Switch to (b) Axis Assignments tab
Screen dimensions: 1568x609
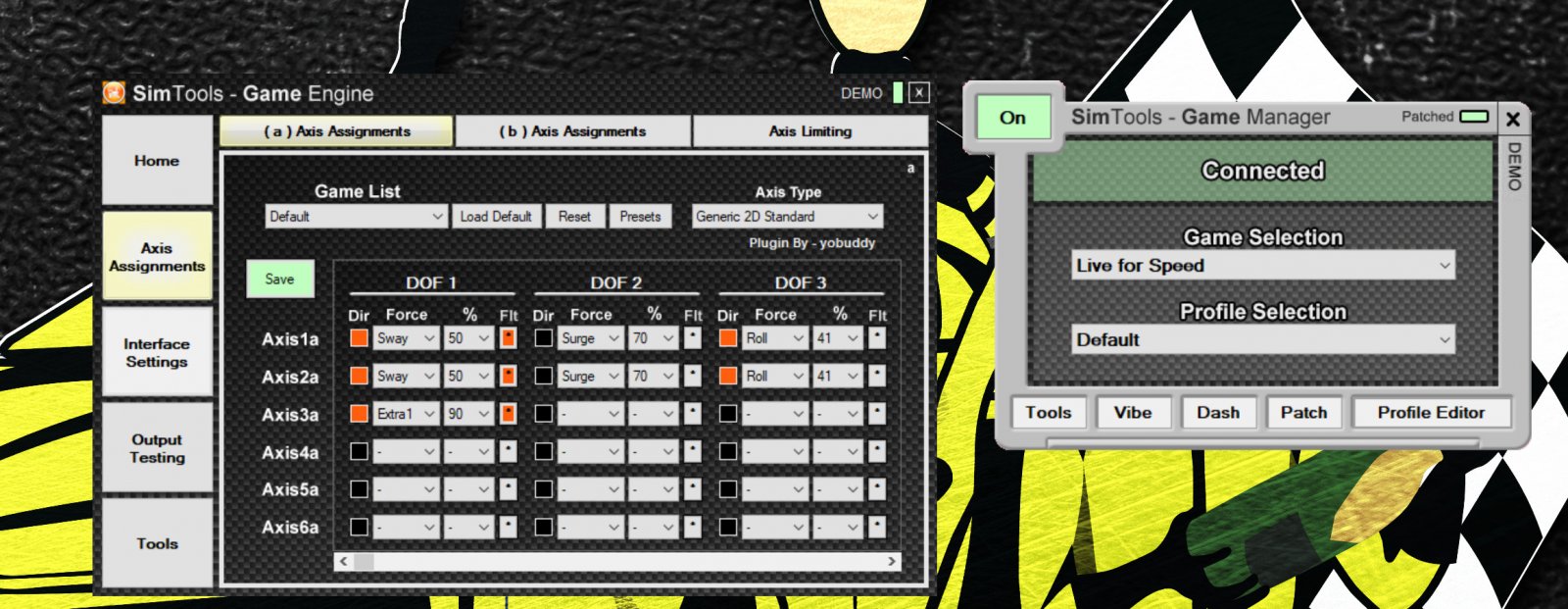pyautogui.click(x=573, y=131)
